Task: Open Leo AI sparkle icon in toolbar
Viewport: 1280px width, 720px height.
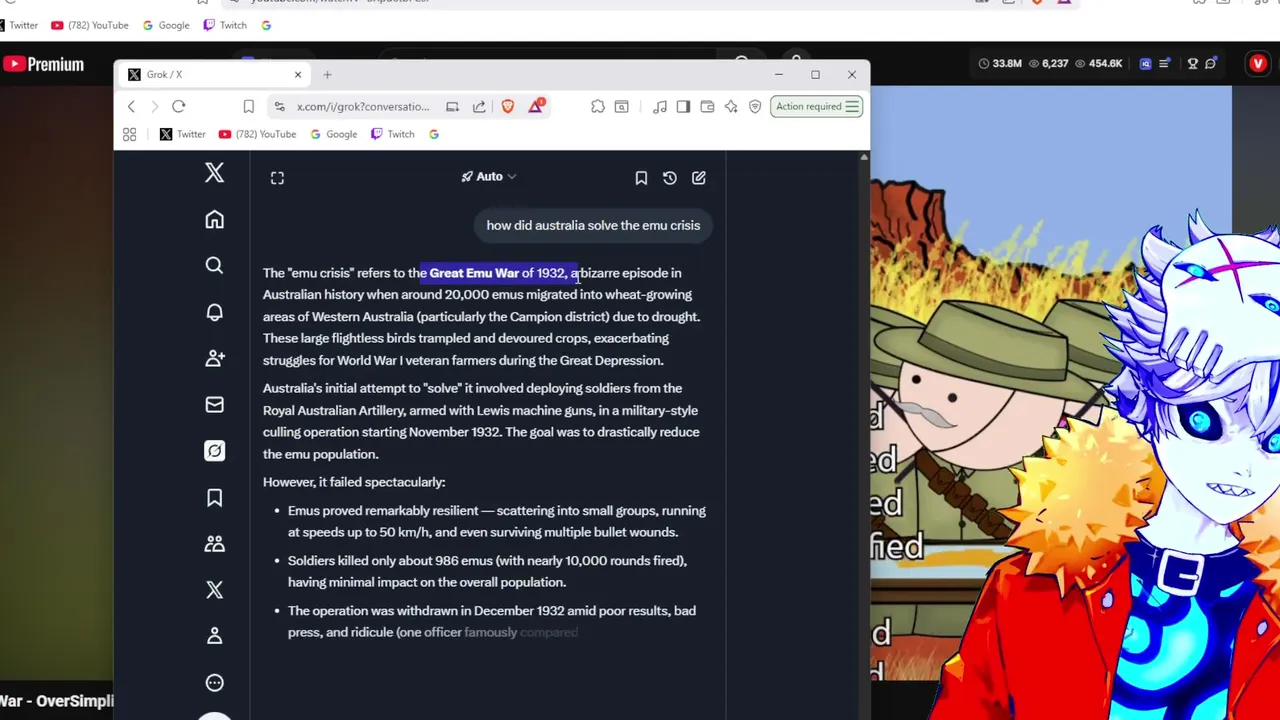Action: pos(731,107)
